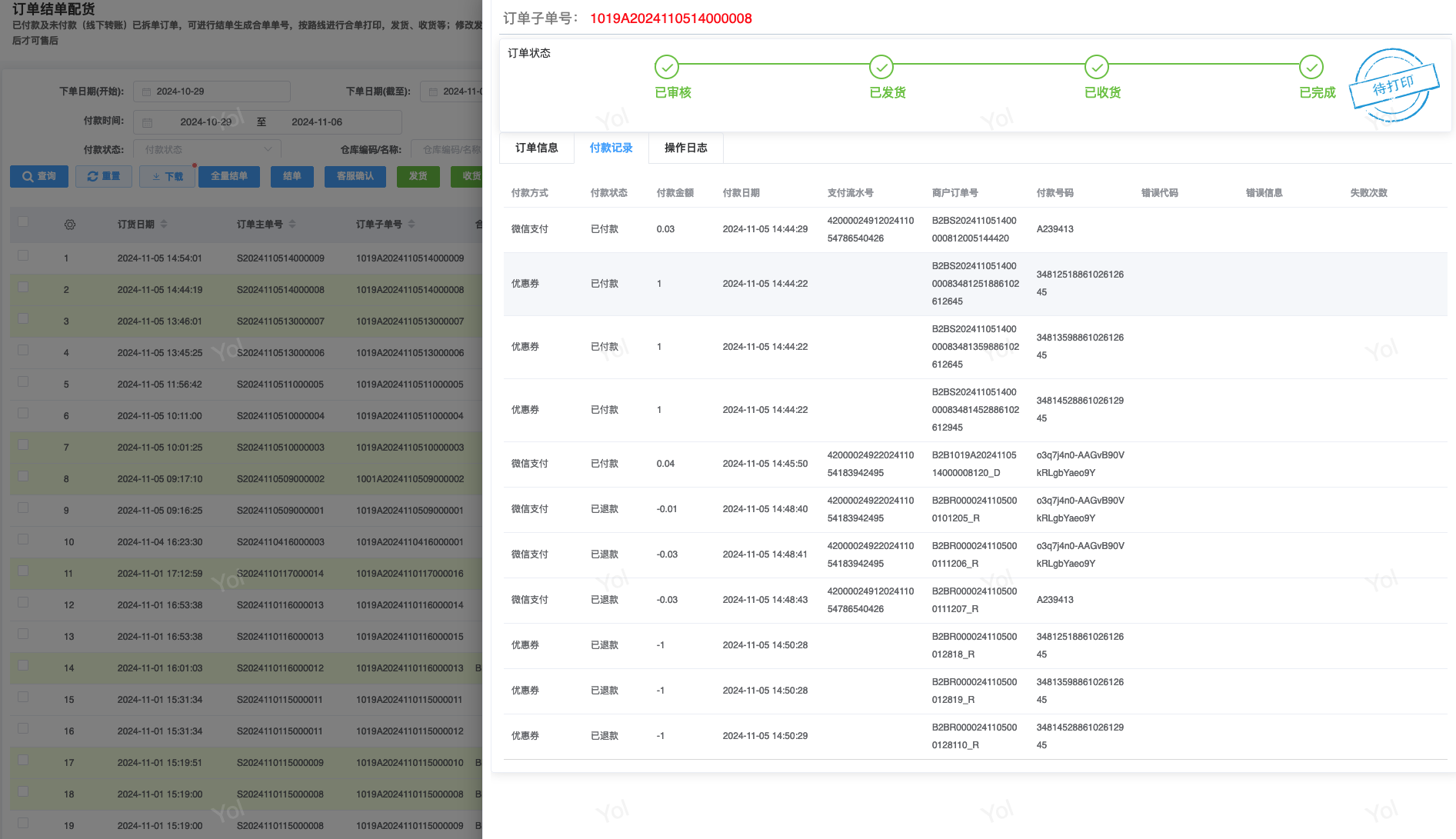This screenshot has width=1456, height=839.
Task: Click the 仓库编码/名称 input field
Action: pos(450,149)
